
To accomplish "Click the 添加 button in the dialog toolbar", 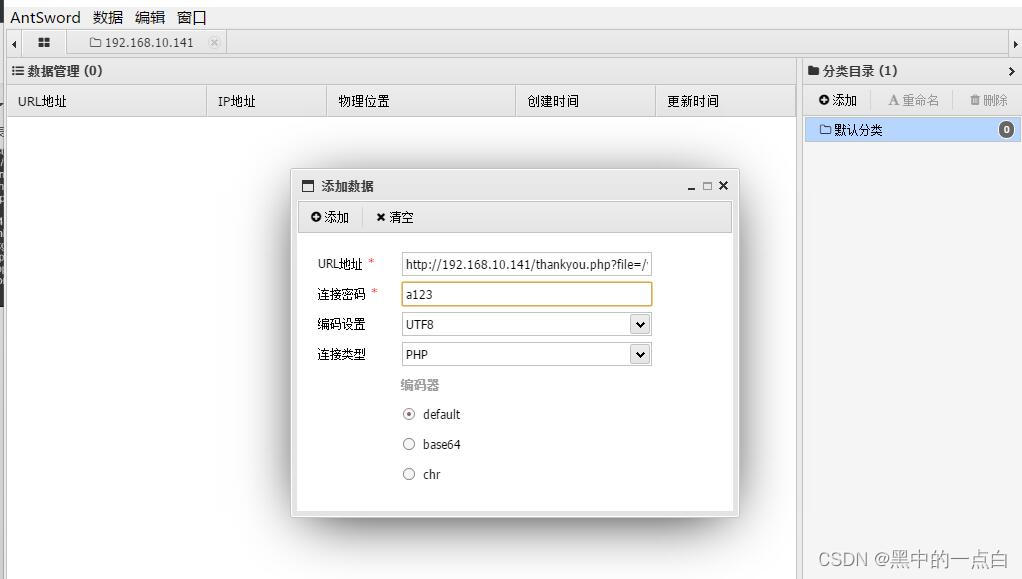I will tap(330, 217).
